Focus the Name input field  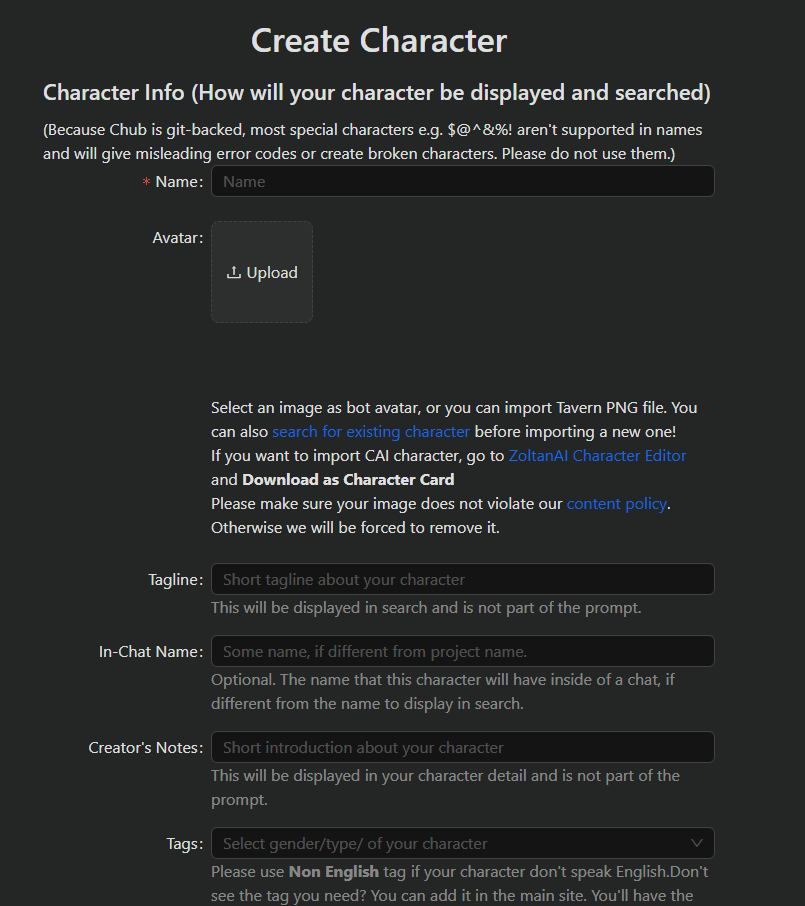[x=462, y=181]
